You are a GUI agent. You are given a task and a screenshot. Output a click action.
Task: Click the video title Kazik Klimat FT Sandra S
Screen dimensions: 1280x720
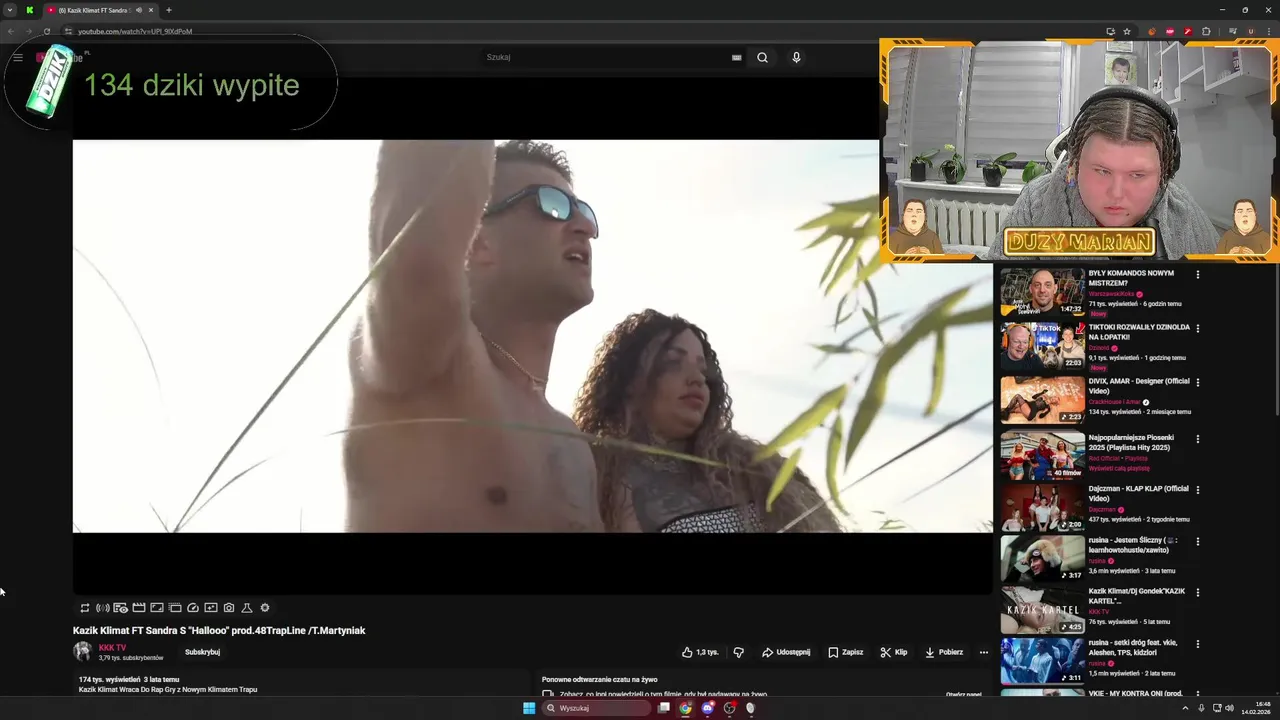tap(219, 631)
